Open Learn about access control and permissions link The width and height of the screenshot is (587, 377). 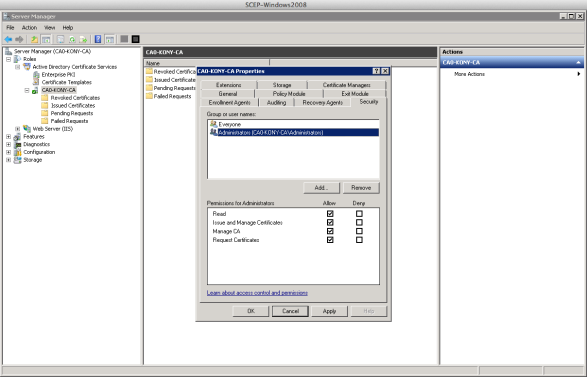[257, 293]
